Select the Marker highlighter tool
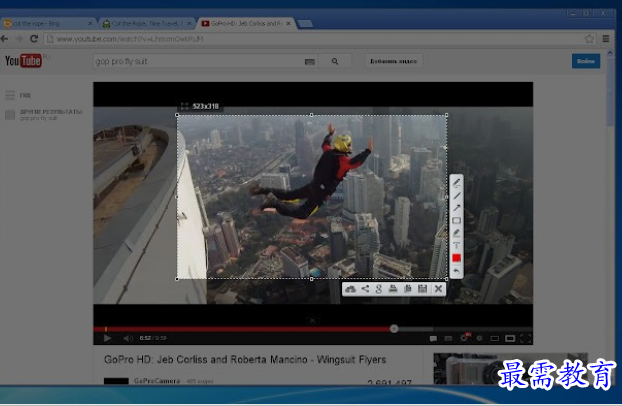Image resolution: width=622 pixels, height=406 pixels. click(457, 233)
